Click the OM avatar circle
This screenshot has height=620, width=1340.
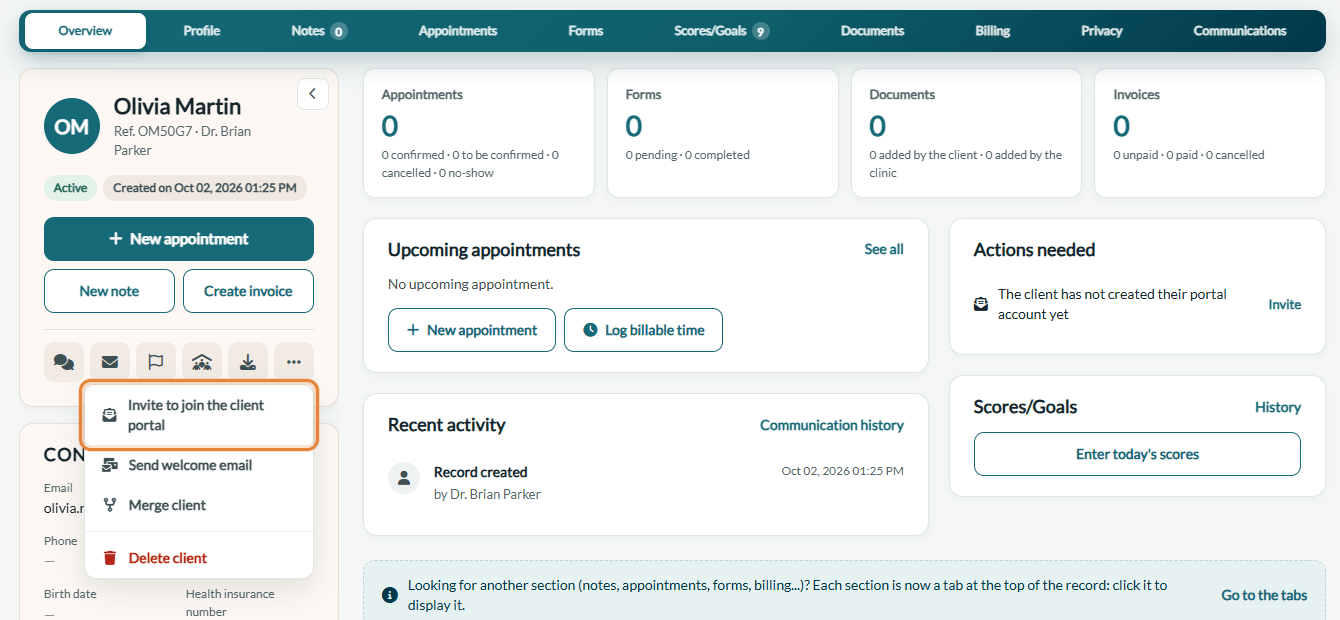pos(72,127)
